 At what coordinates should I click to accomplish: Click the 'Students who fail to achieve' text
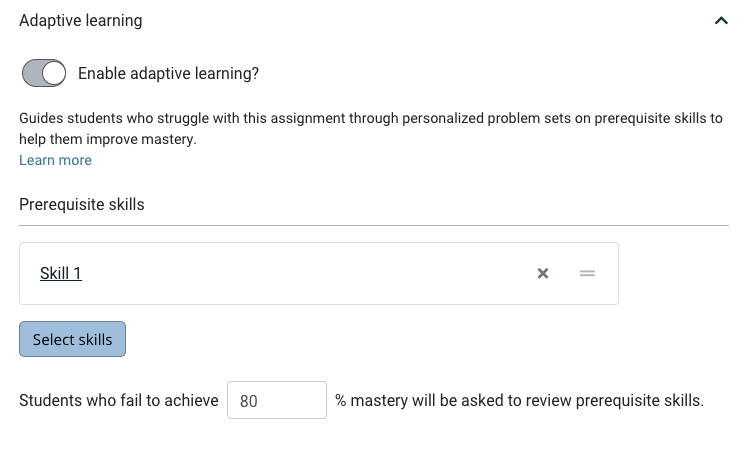(119, 400)
